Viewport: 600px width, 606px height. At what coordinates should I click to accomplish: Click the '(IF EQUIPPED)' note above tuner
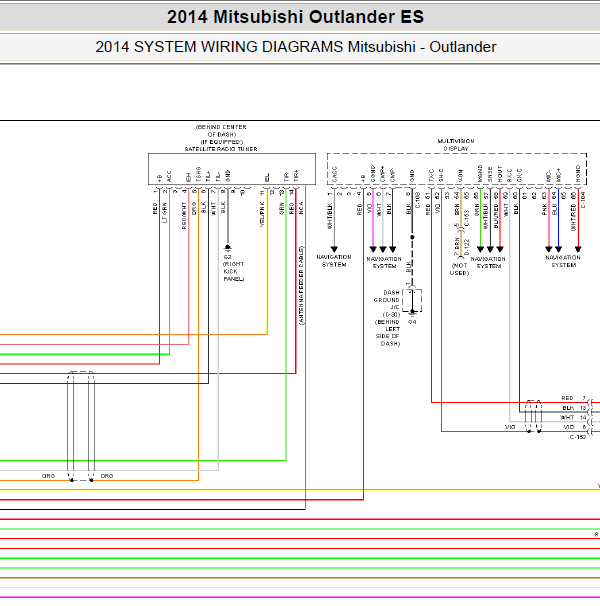click(222, 142)
